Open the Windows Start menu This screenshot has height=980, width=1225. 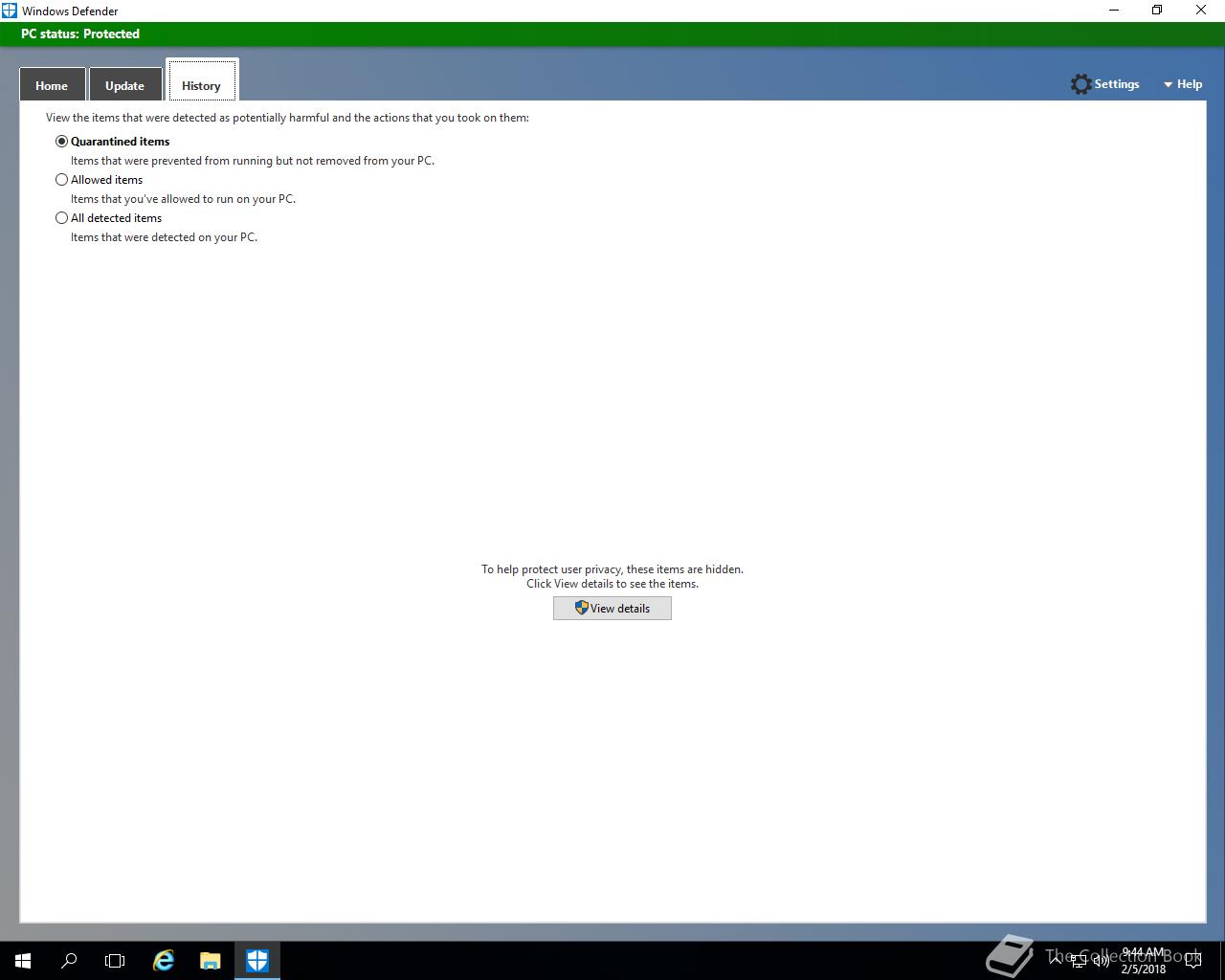[x=23, y=961]
